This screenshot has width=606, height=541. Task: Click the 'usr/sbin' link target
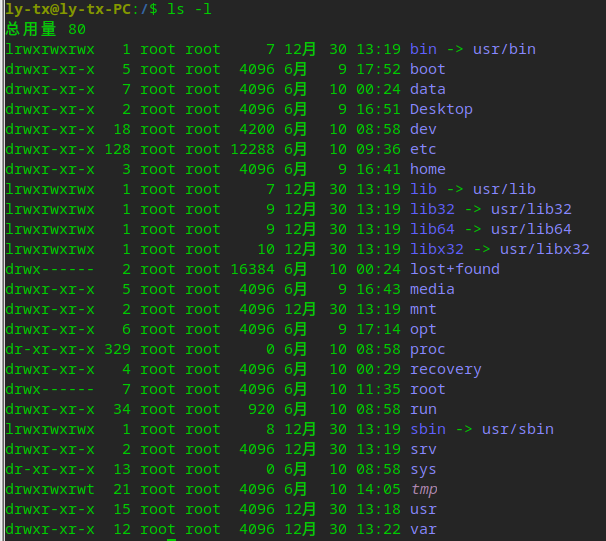(518, 429)
